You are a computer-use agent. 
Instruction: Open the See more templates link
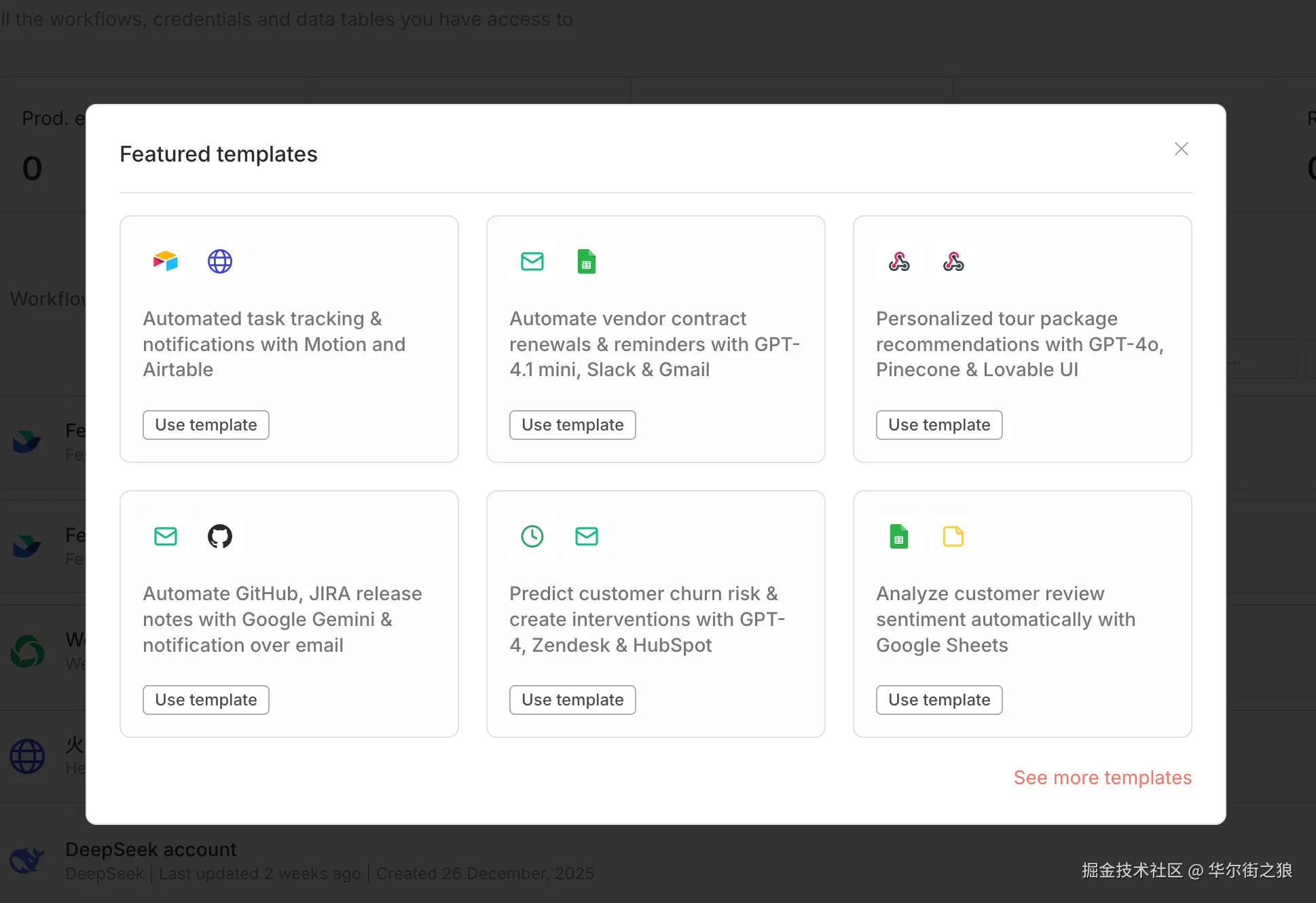pos(1102,777)
